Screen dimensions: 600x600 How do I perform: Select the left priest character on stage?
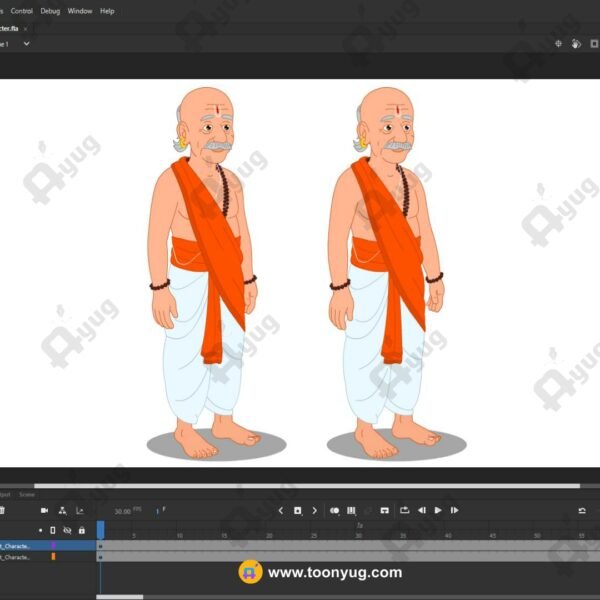click(x=205, y=273)
